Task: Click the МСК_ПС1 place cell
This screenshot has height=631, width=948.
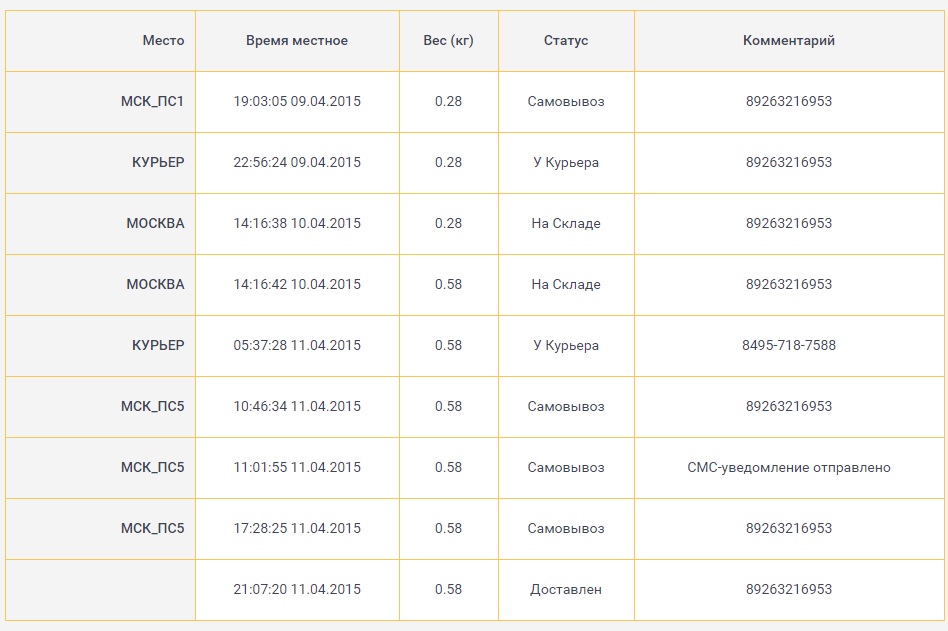Action: tap(153, 102)
